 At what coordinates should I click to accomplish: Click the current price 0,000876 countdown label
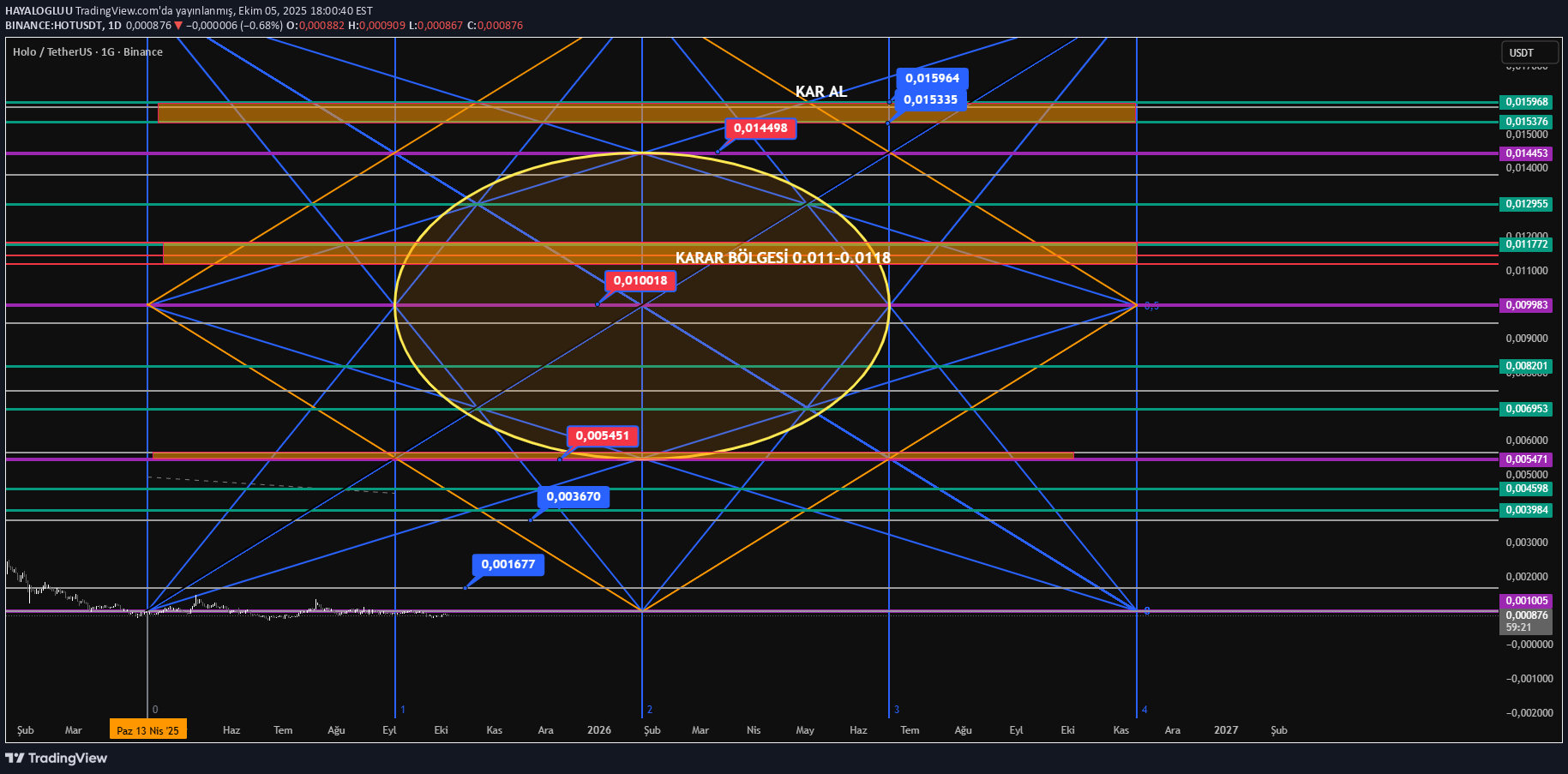point(1526,621)
